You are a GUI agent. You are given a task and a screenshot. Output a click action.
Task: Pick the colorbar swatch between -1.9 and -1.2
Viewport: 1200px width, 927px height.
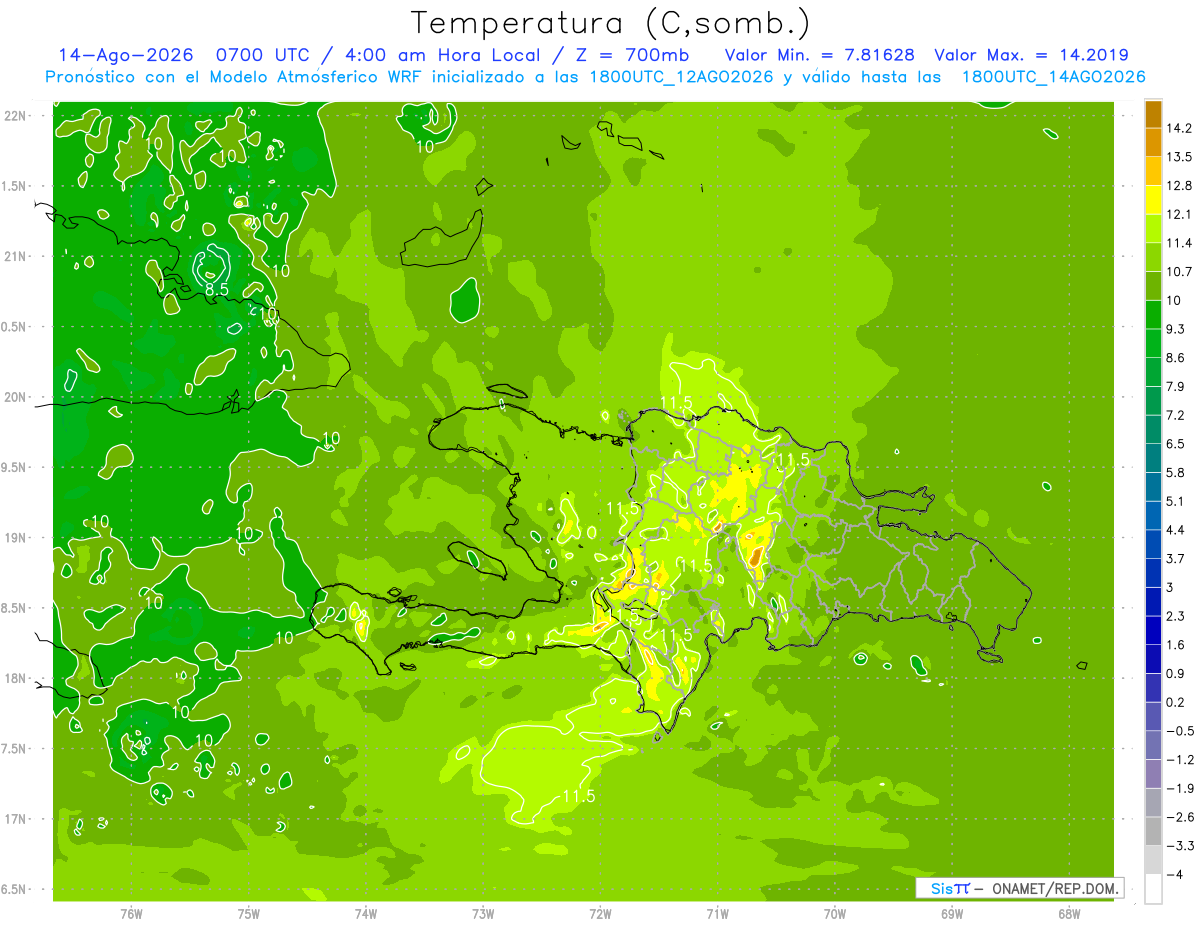[x=1153, y=774]
